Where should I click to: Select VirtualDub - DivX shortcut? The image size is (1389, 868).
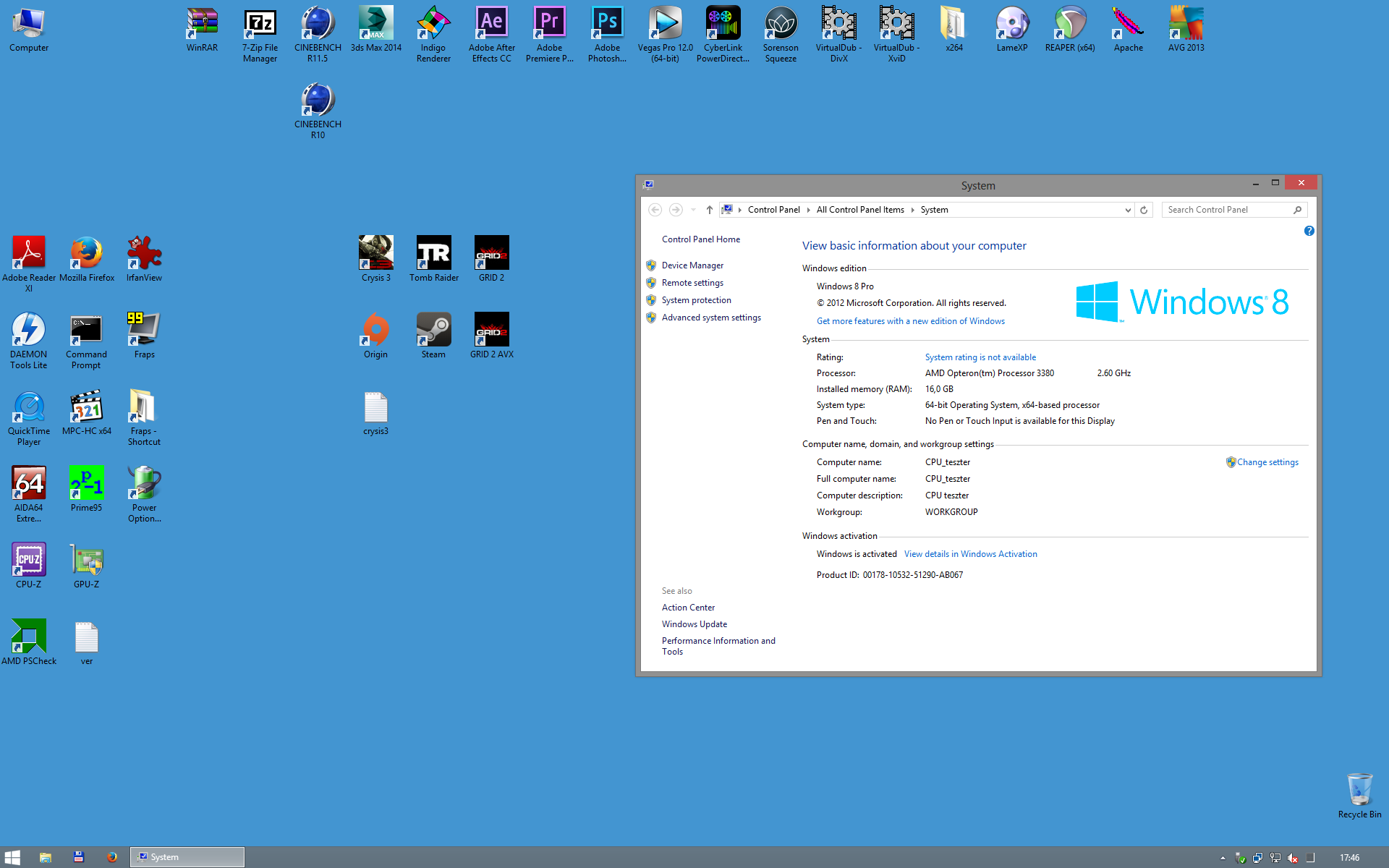838,35
